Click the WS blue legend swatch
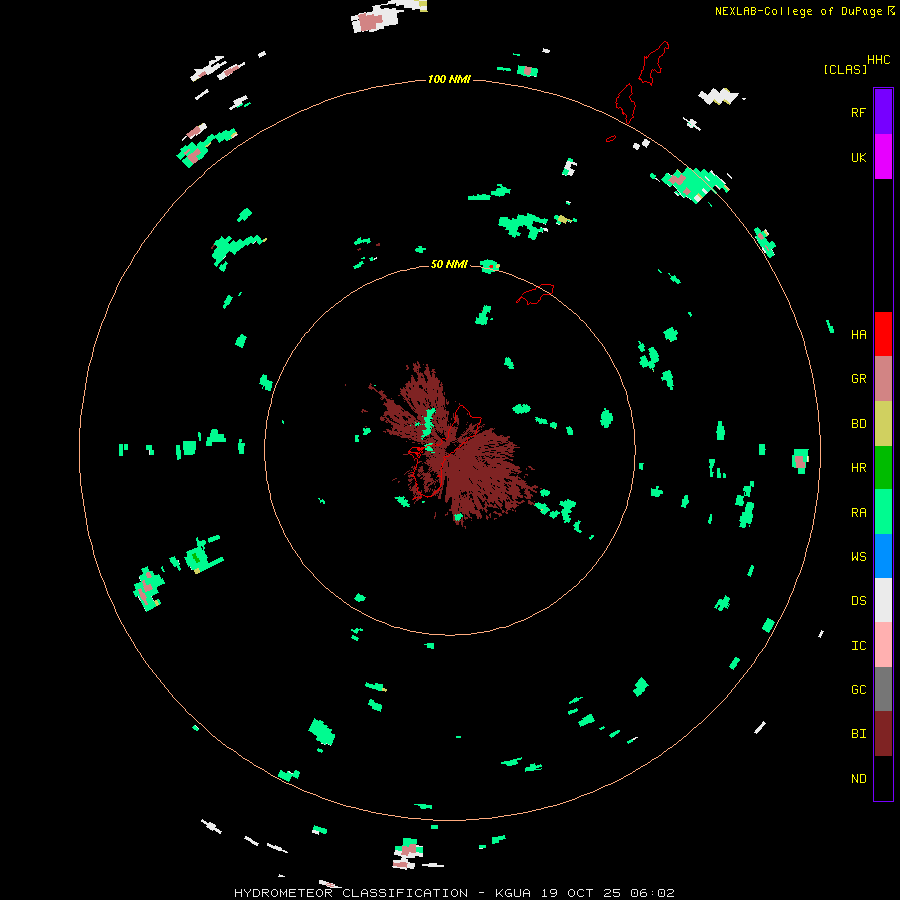 (883, 556)
